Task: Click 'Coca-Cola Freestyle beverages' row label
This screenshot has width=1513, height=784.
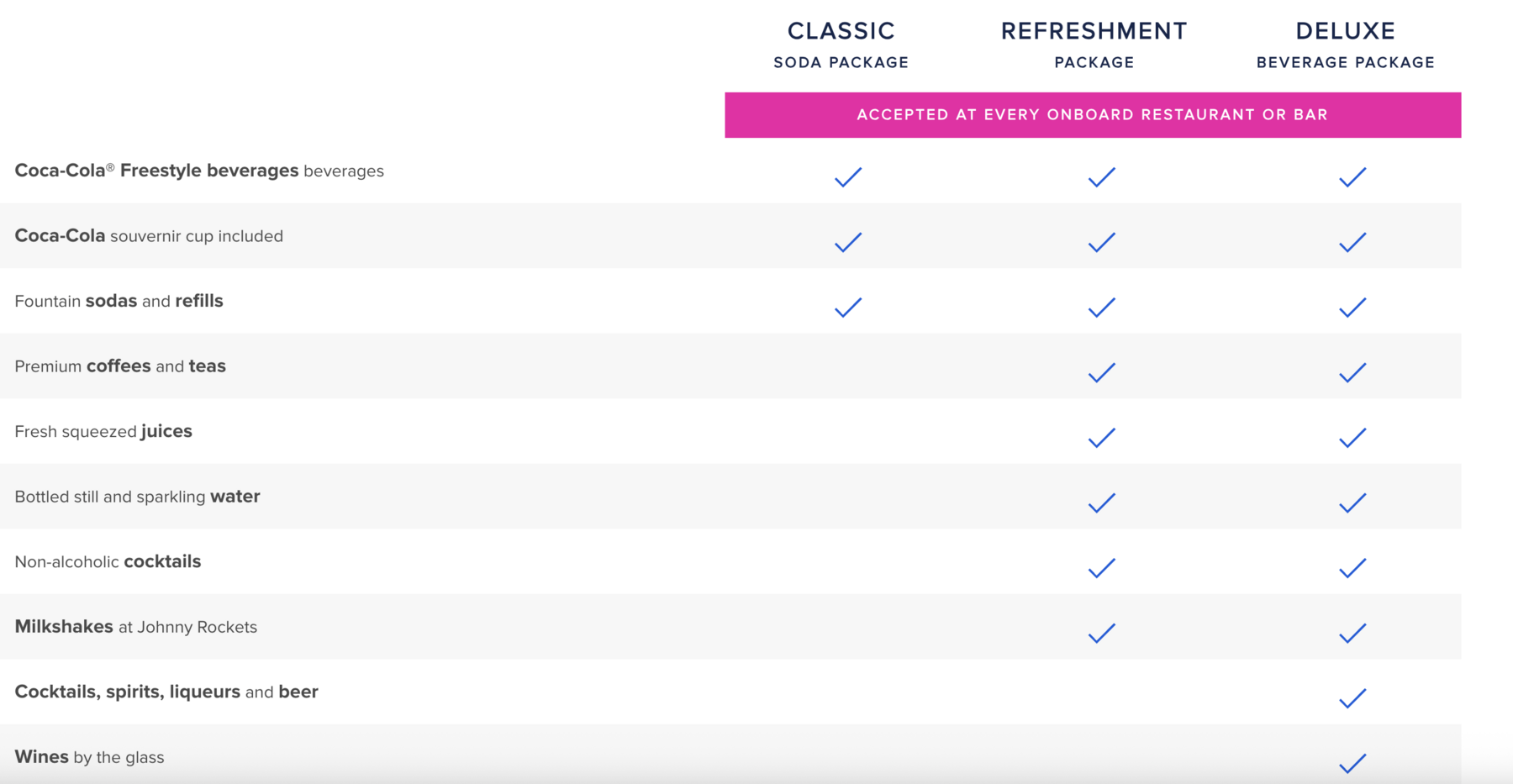Action: [x=199, y=171]
